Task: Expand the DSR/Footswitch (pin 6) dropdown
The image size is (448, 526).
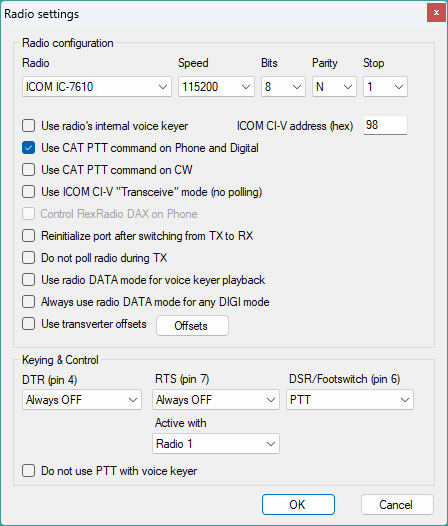Action: click(x=350, y=400)
